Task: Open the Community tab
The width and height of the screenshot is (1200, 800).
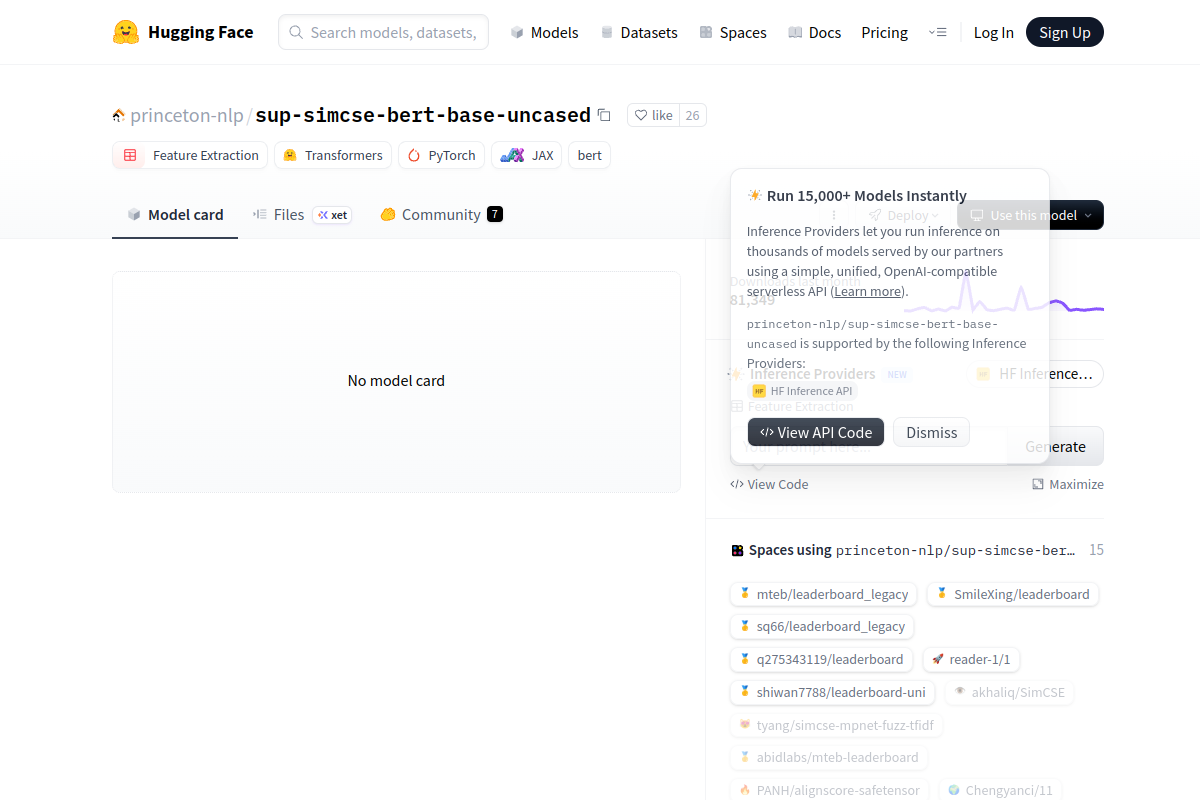Action: point(441,214)
